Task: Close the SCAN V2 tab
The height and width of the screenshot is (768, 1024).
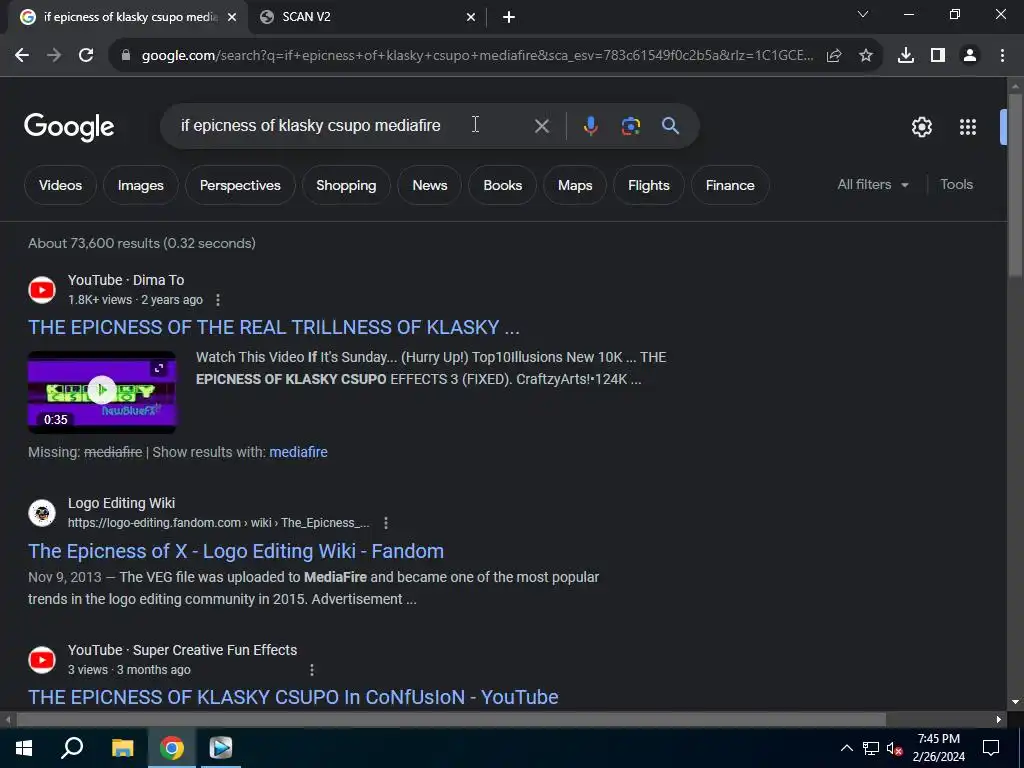Action: [471, 17]
